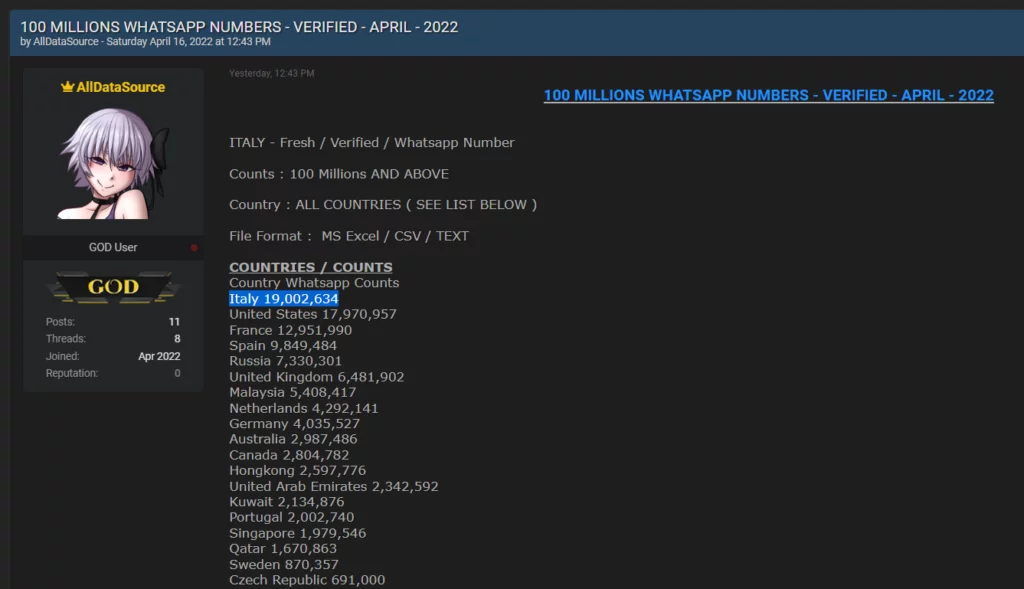
Task: Click the 'United Arab Emirates 2,342,592' entry
Action: click(333, 487)
